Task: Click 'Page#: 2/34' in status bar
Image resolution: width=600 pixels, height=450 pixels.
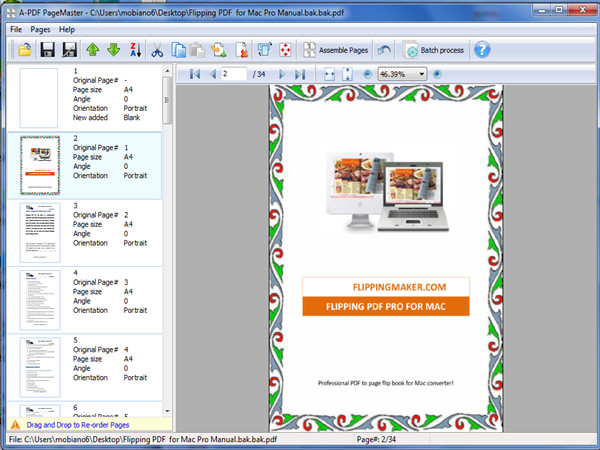Action: click(376, 439)
